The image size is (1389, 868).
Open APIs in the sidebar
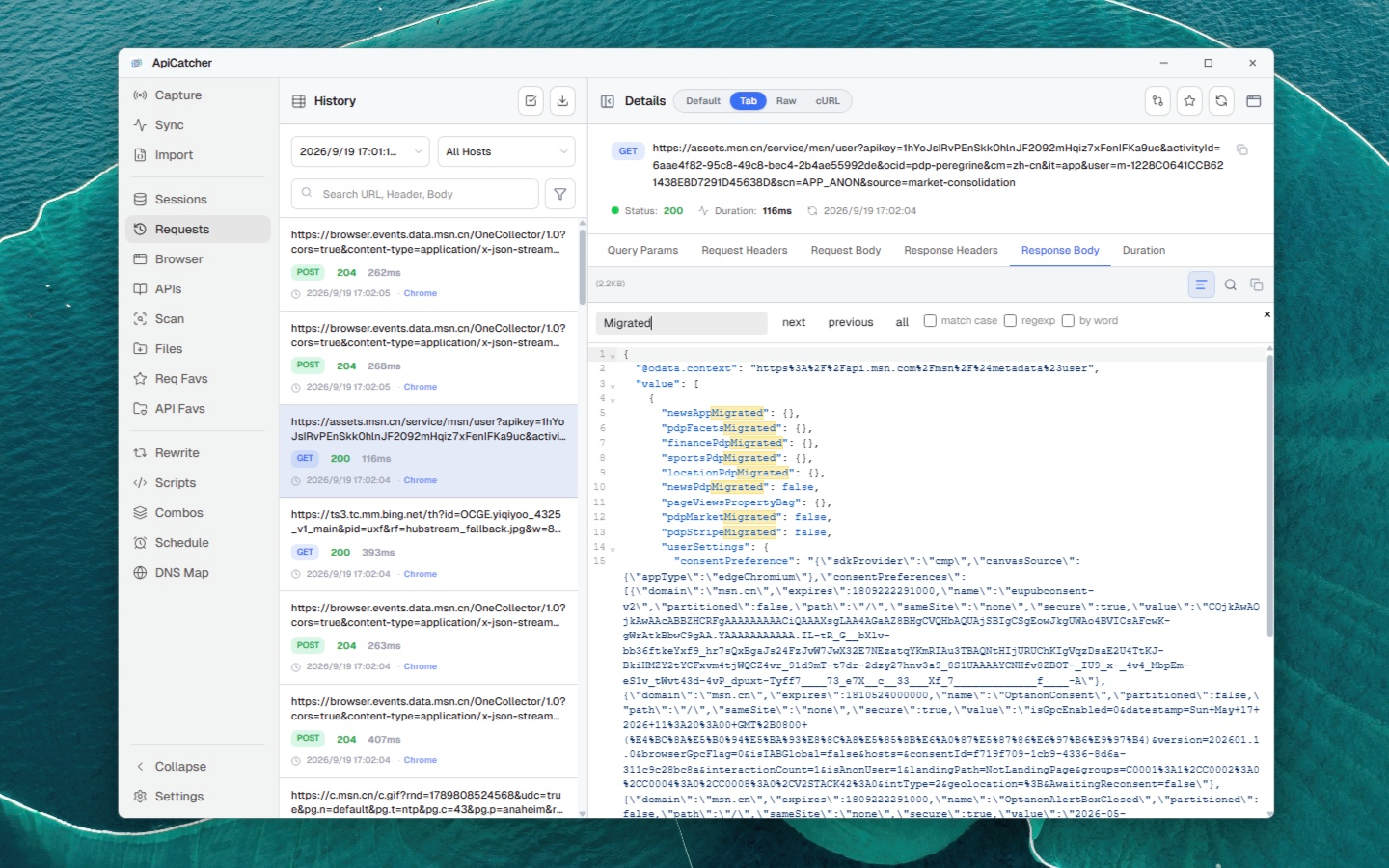pos(198,289)
